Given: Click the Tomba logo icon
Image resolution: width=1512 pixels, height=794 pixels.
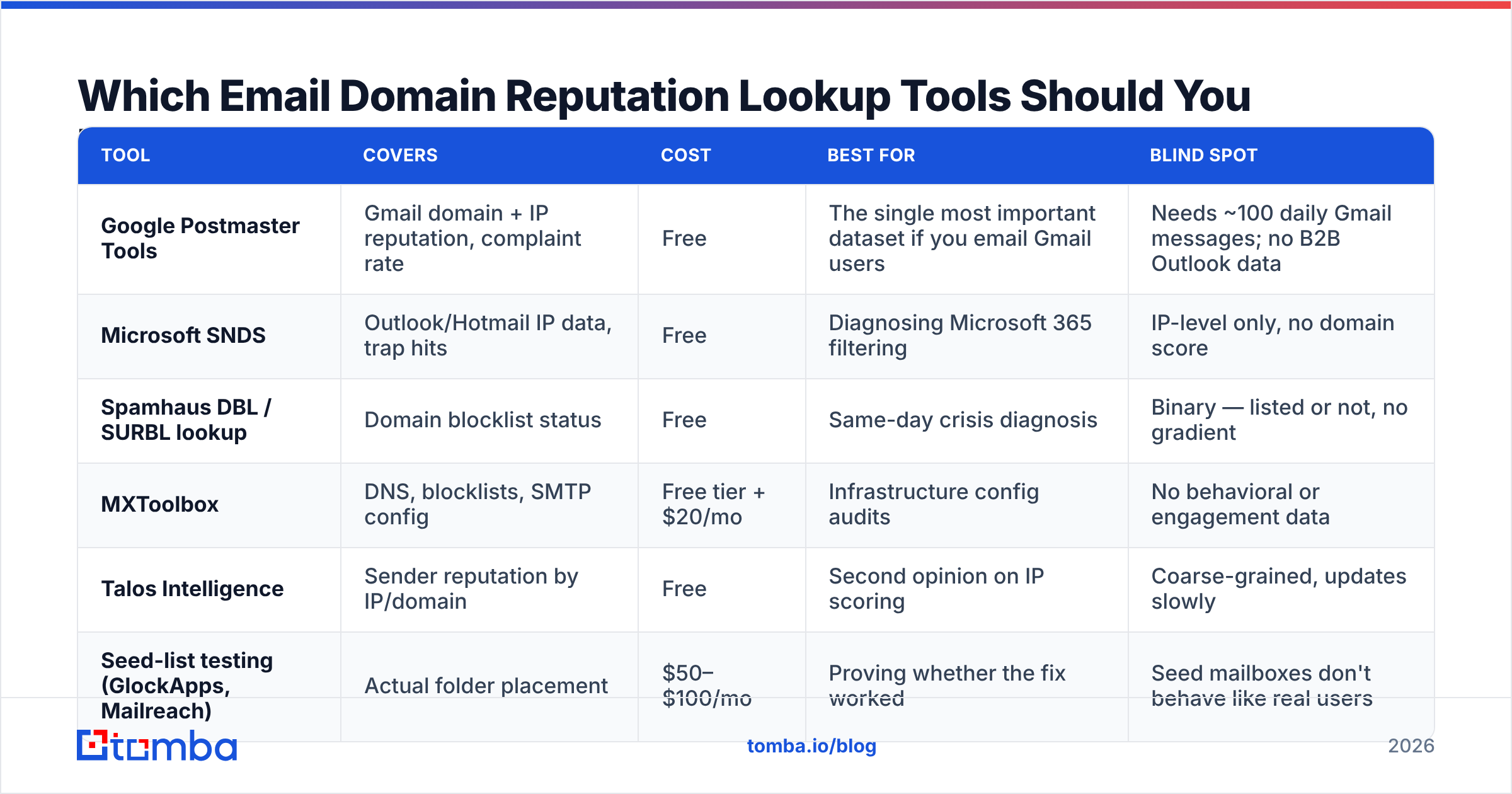Looking at the screenshot, I should [156, 745].
